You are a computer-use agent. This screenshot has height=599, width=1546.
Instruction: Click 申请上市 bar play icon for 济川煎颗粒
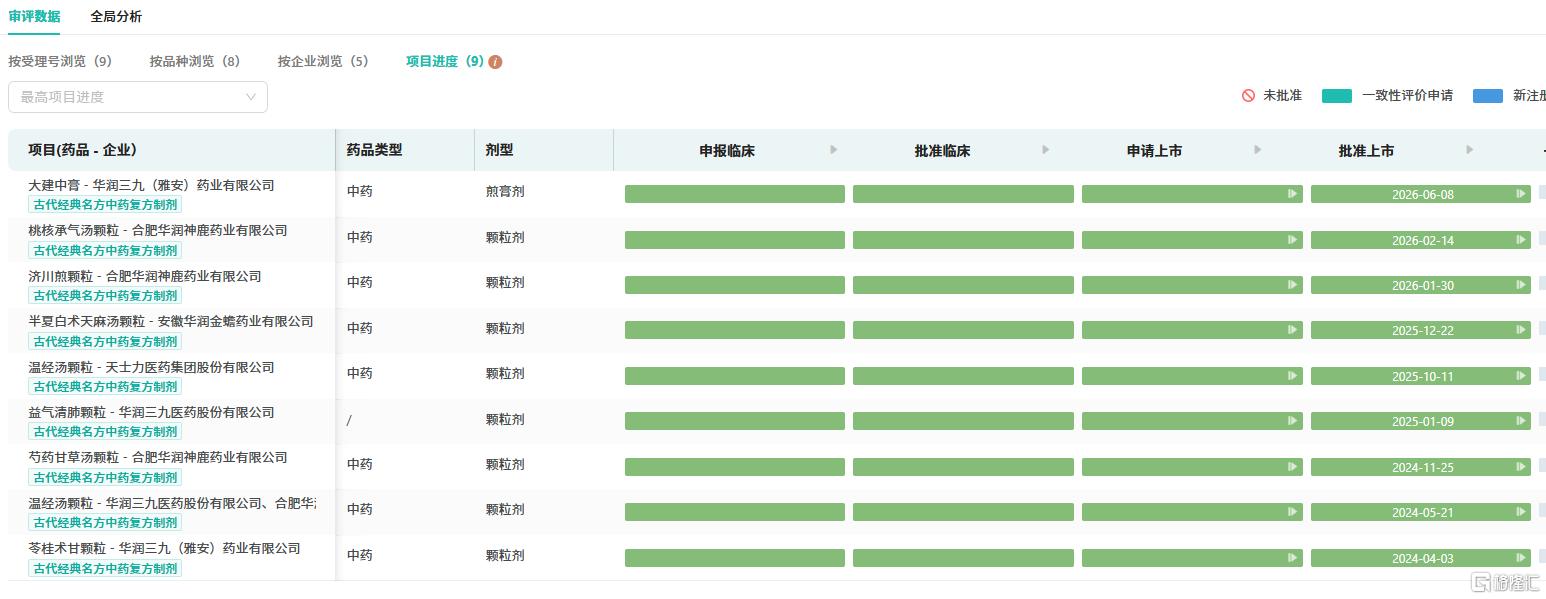[1293, 285]
